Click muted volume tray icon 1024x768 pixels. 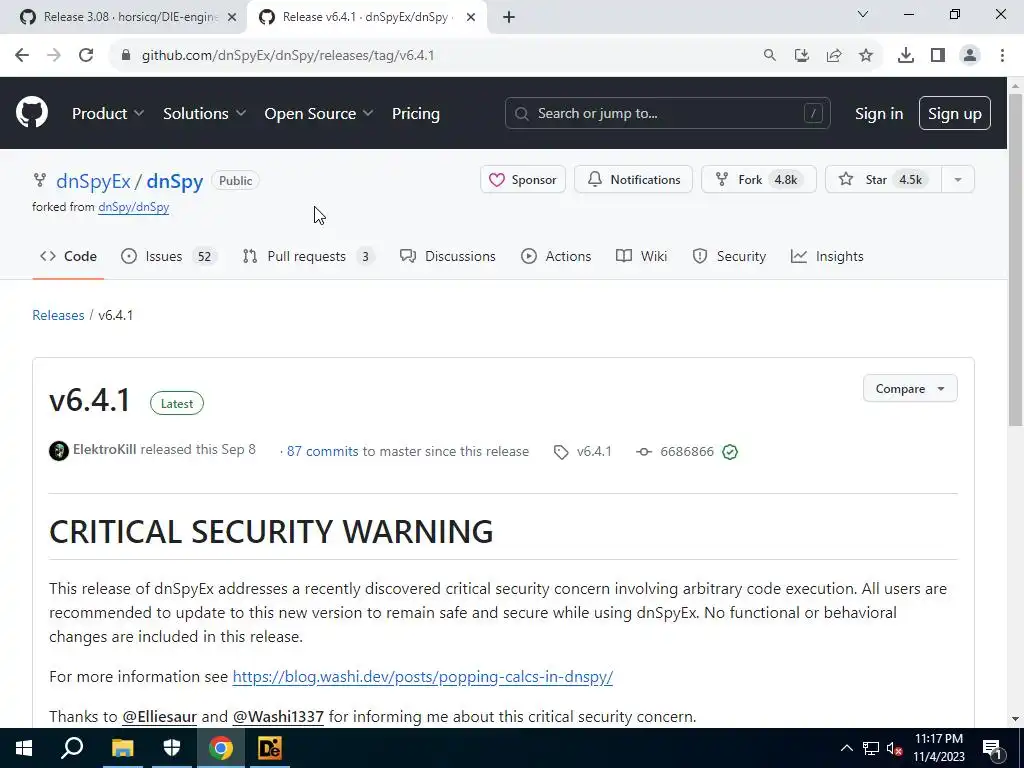895,748
